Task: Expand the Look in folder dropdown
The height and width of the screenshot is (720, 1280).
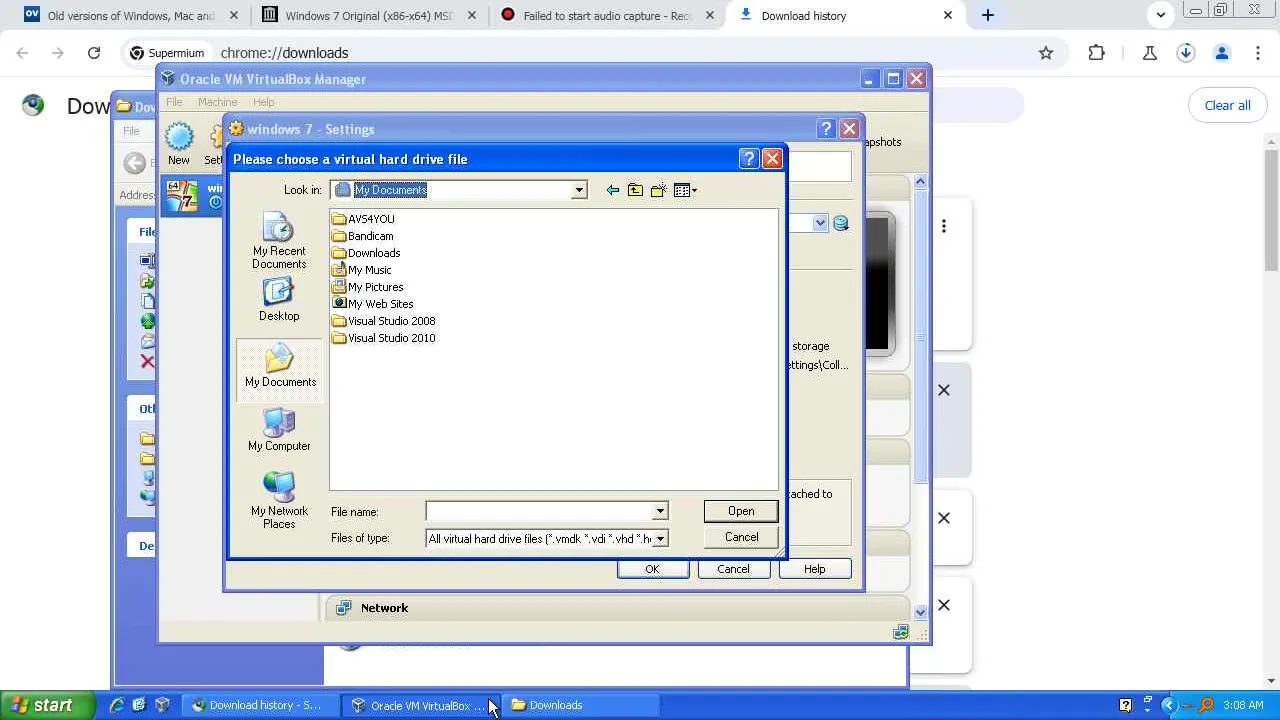Action: click(578, 190)
